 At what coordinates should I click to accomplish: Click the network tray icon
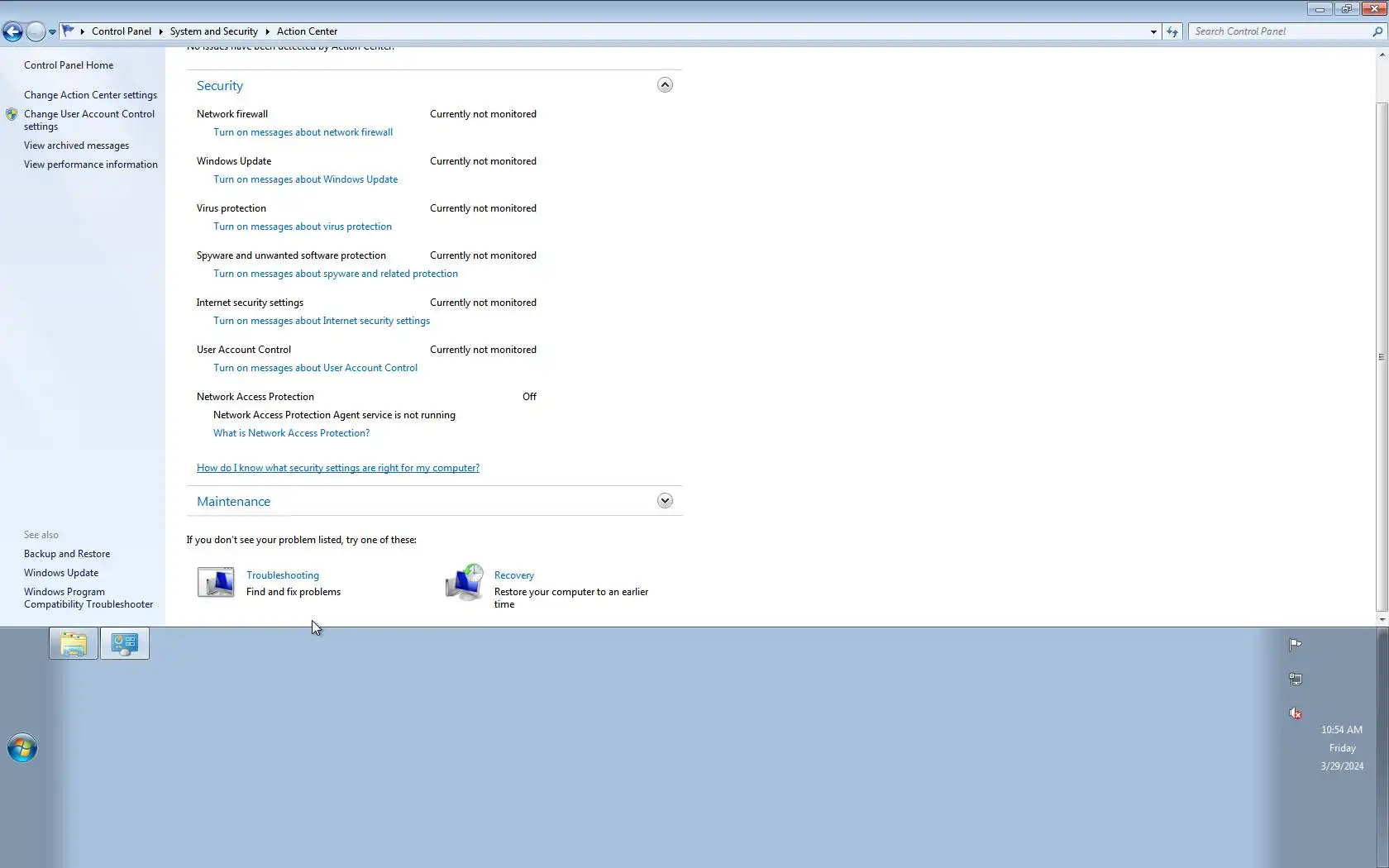click(x=1296, y=680)
